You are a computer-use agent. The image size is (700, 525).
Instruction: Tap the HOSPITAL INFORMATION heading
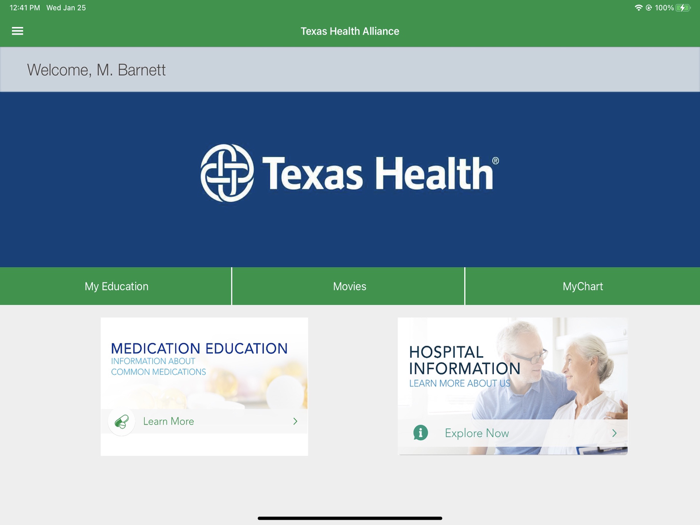click(x=464, y=360)
